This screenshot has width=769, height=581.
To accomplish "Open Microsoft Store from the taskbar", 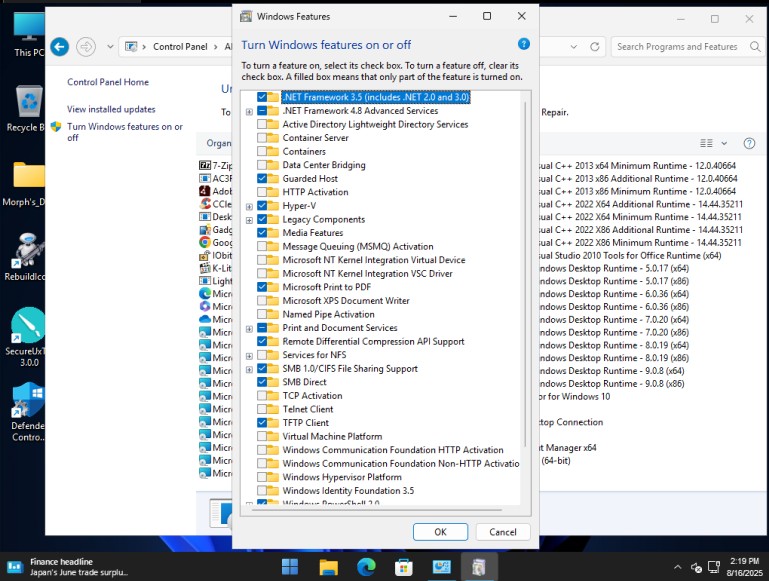I will 404,567.
